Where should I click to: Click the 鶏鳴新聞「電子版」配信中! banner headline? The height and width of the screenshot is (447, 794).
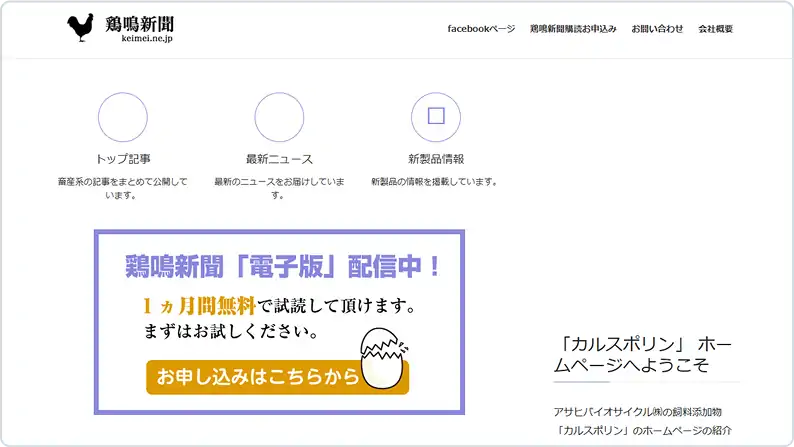click(x=280, y=267)
